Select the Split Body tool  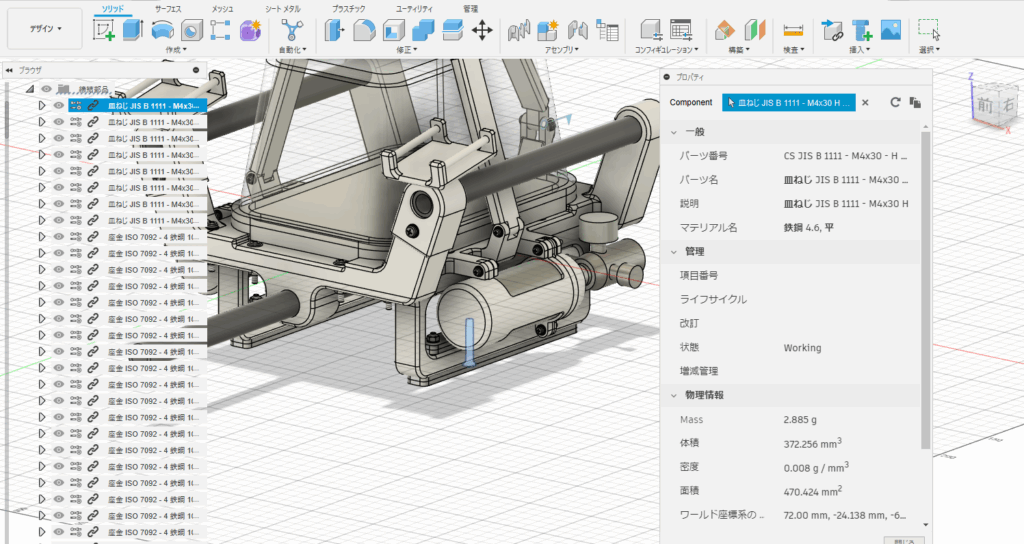[452, 30]
